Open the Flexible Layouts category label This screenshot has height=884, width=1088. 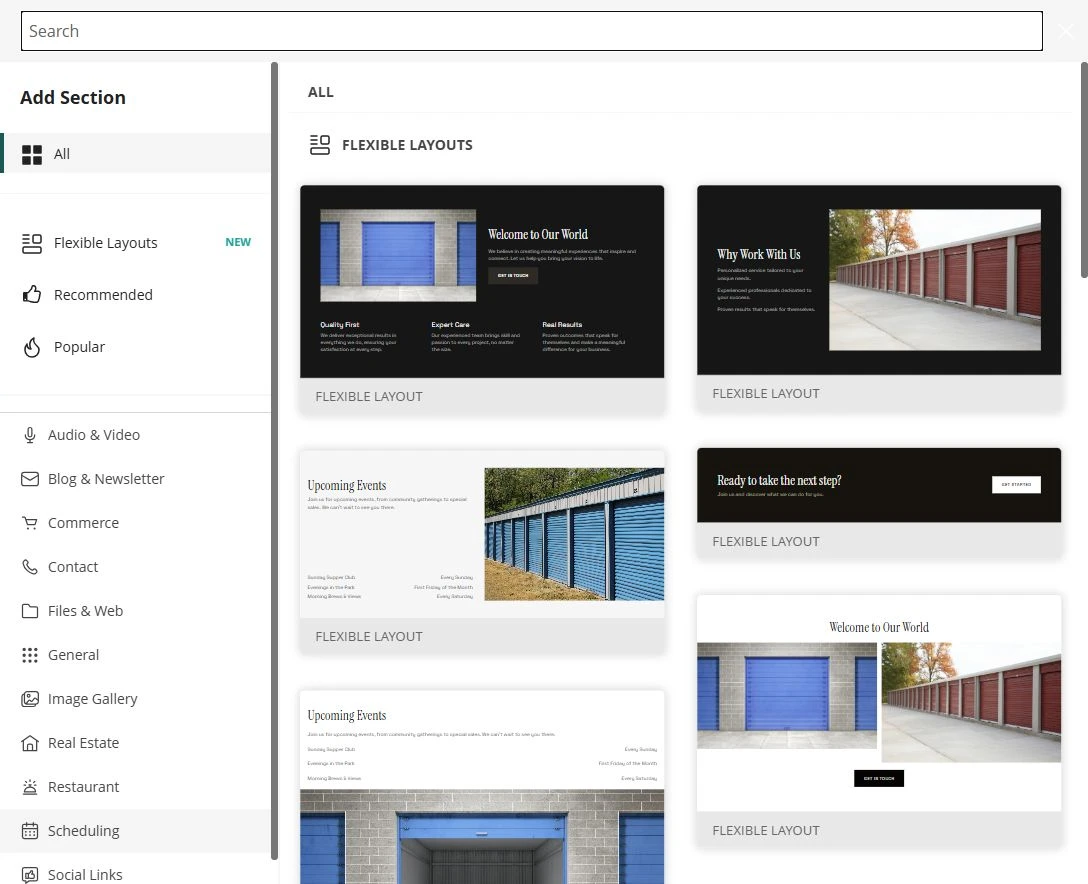tap(105, 243)
